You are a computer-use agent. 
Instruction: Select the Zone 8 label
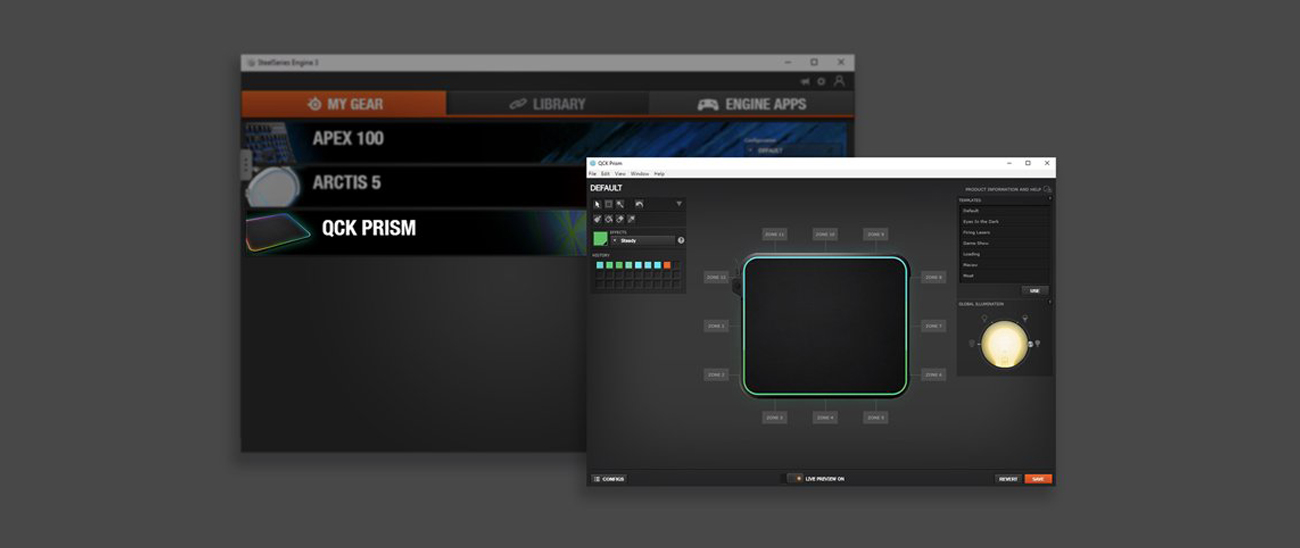[x=933, y=277]
